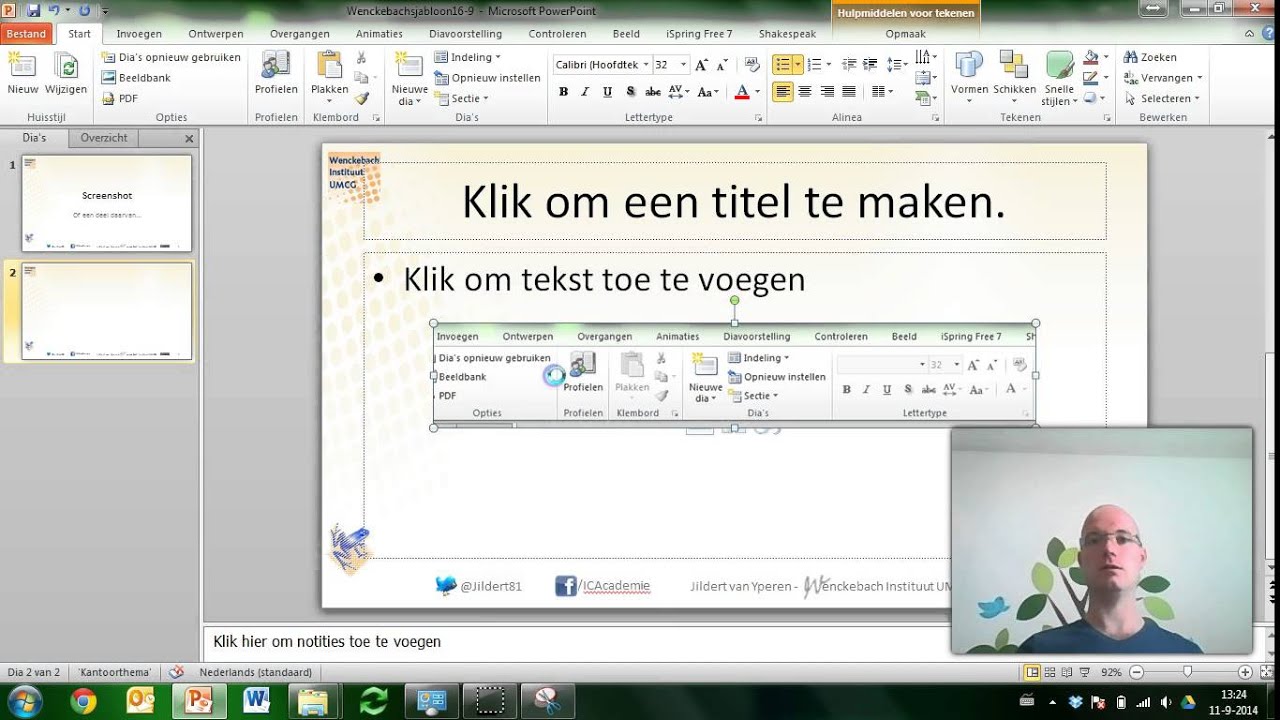Open font color dropdown arrow
This screenshot has width=1280, height=720.
pos(755,91)
